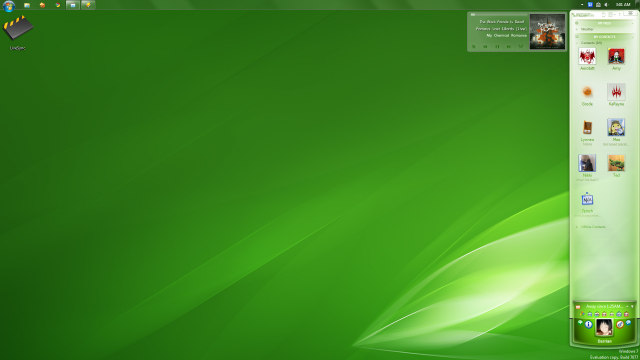640x360 pixels.
Task: Click the blue speech bubble icon
Action: pos(628,322)
